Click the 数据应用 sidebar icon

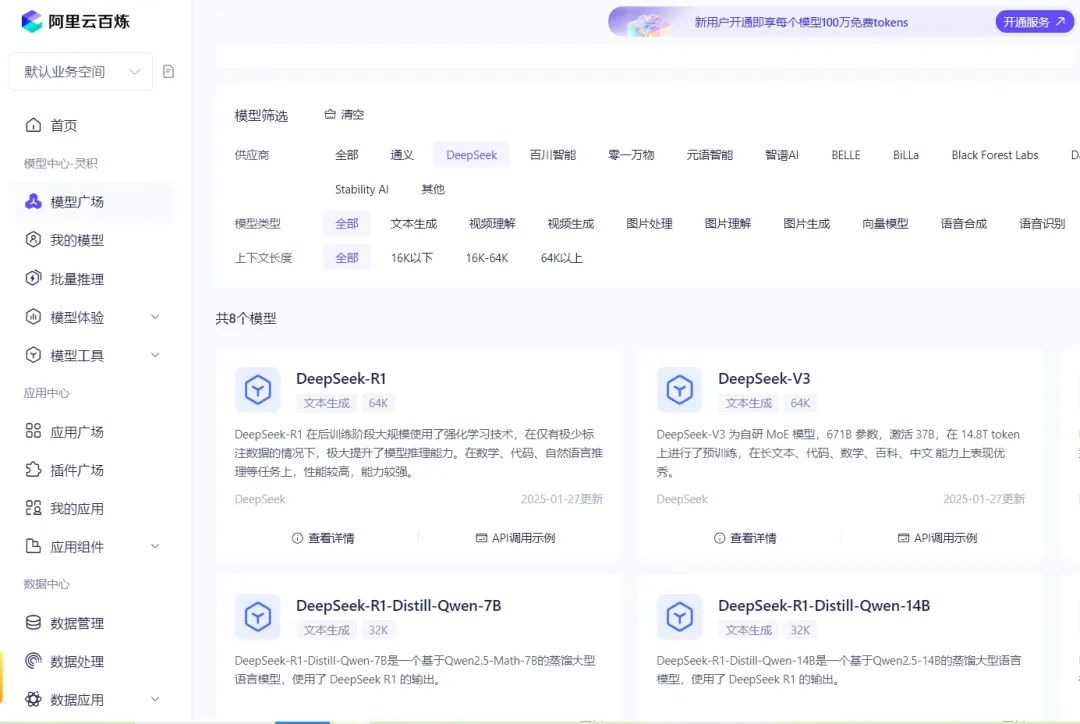[x=33, y=699]
